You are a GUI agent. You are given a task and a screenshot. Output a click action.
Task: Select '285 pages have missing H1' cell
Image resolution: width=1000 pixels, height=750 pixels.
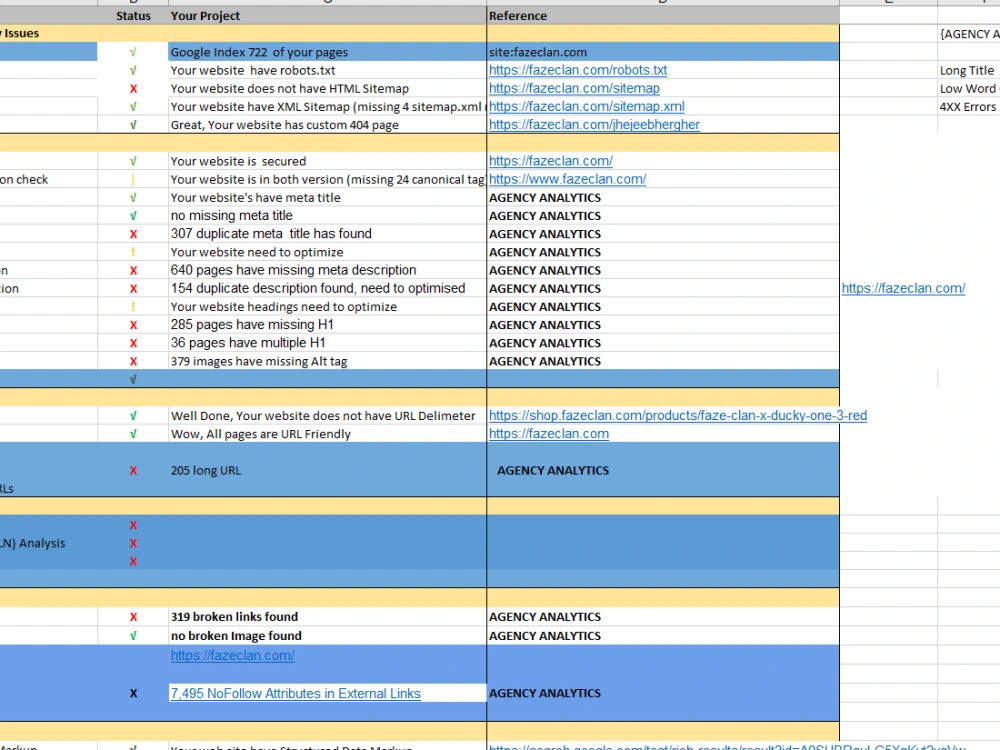[327, 325]
